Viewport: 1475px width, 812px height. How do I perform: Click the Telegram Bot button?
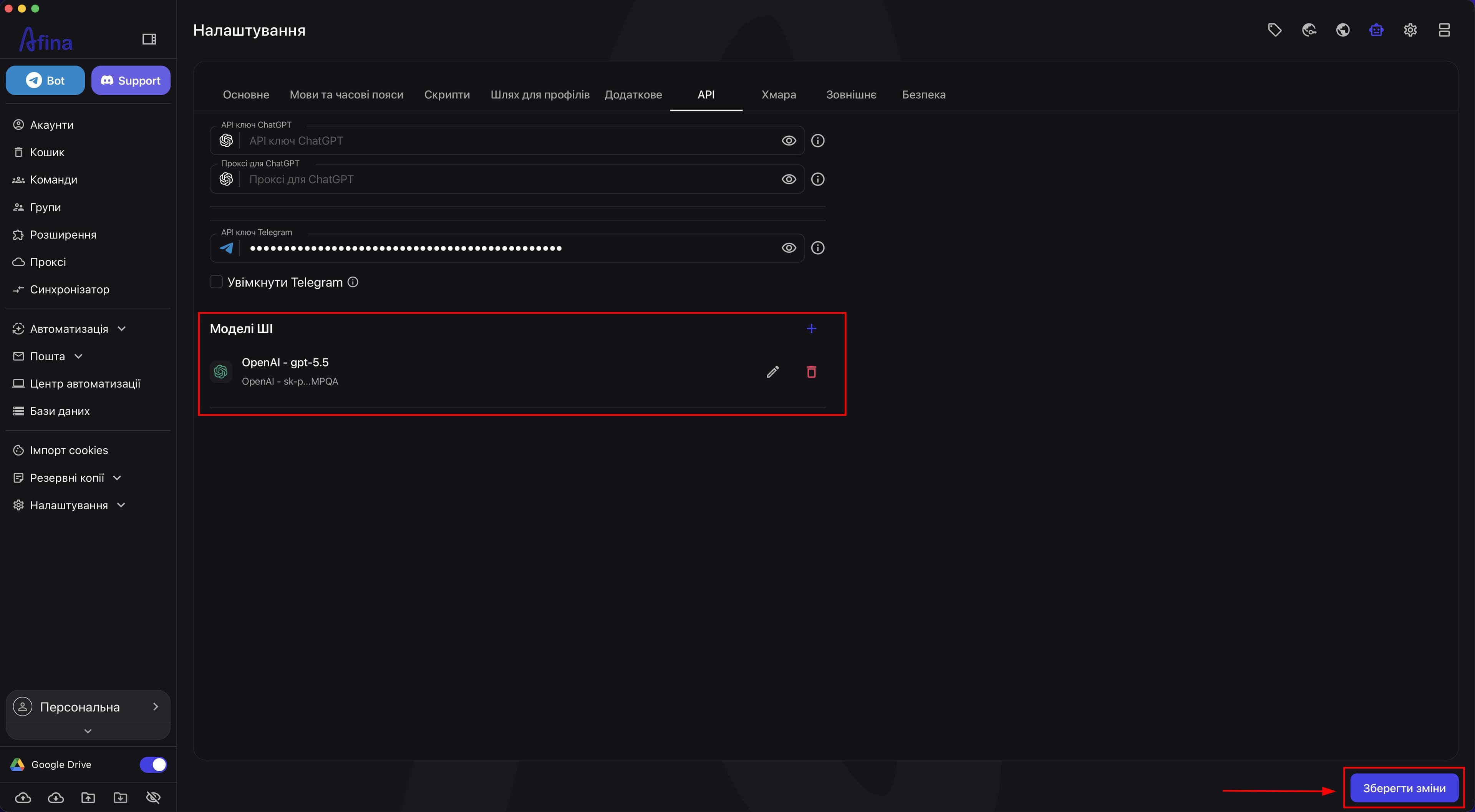(x=45, y=80)
